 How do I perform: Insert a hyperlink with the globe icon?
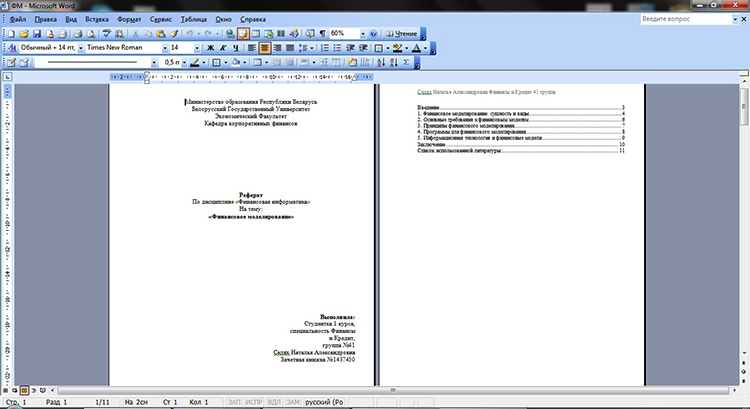[x=231, y=33]
